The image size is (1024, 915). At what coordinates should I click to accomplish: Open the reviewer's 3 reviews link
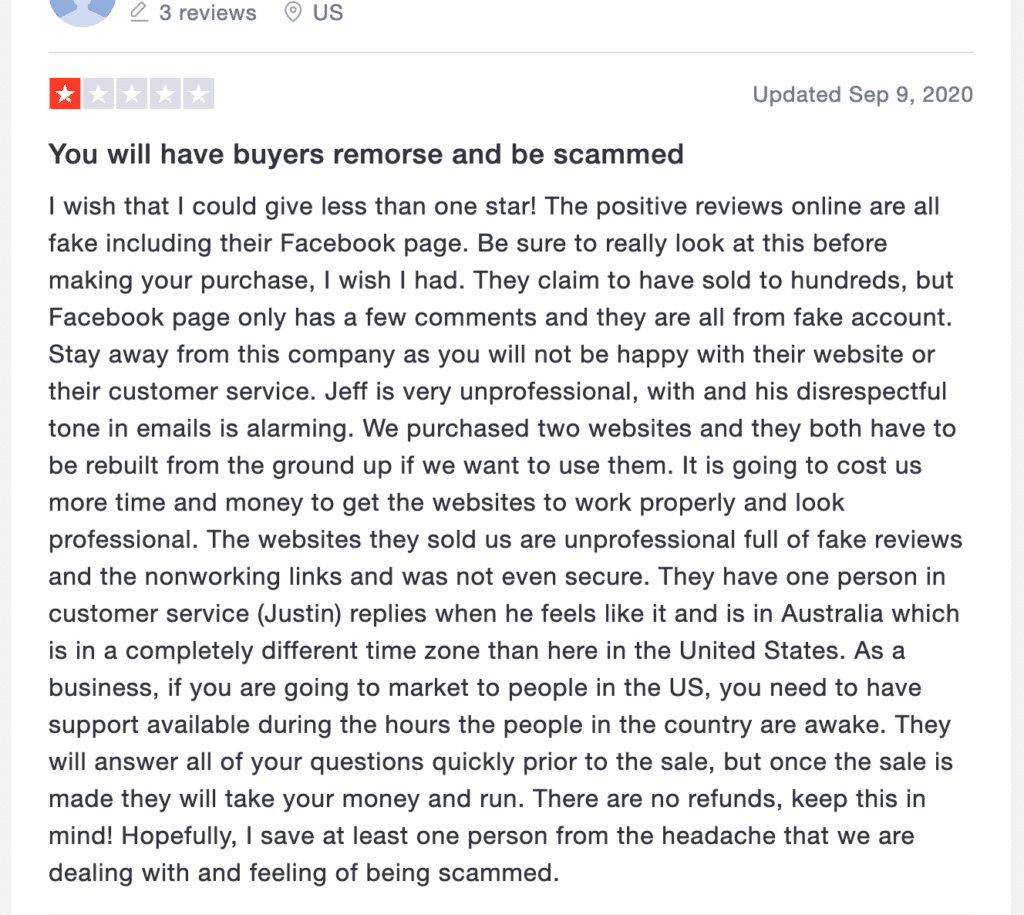click(x=208, y=12)
